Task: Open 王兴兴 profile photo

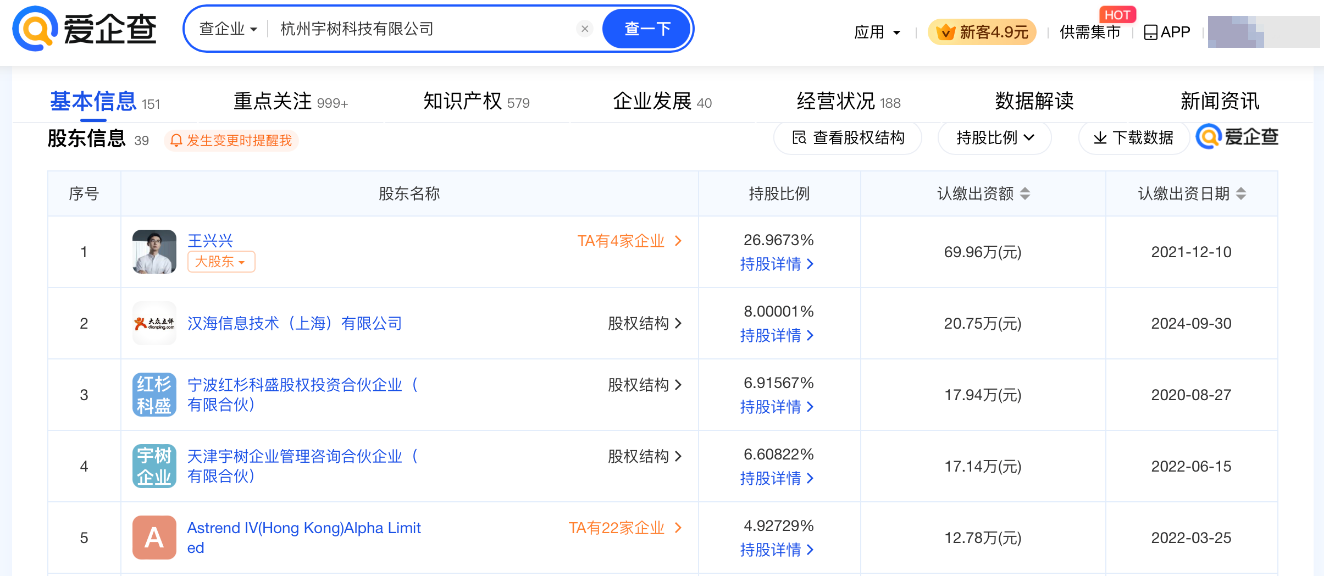Action: coord(154,252)
